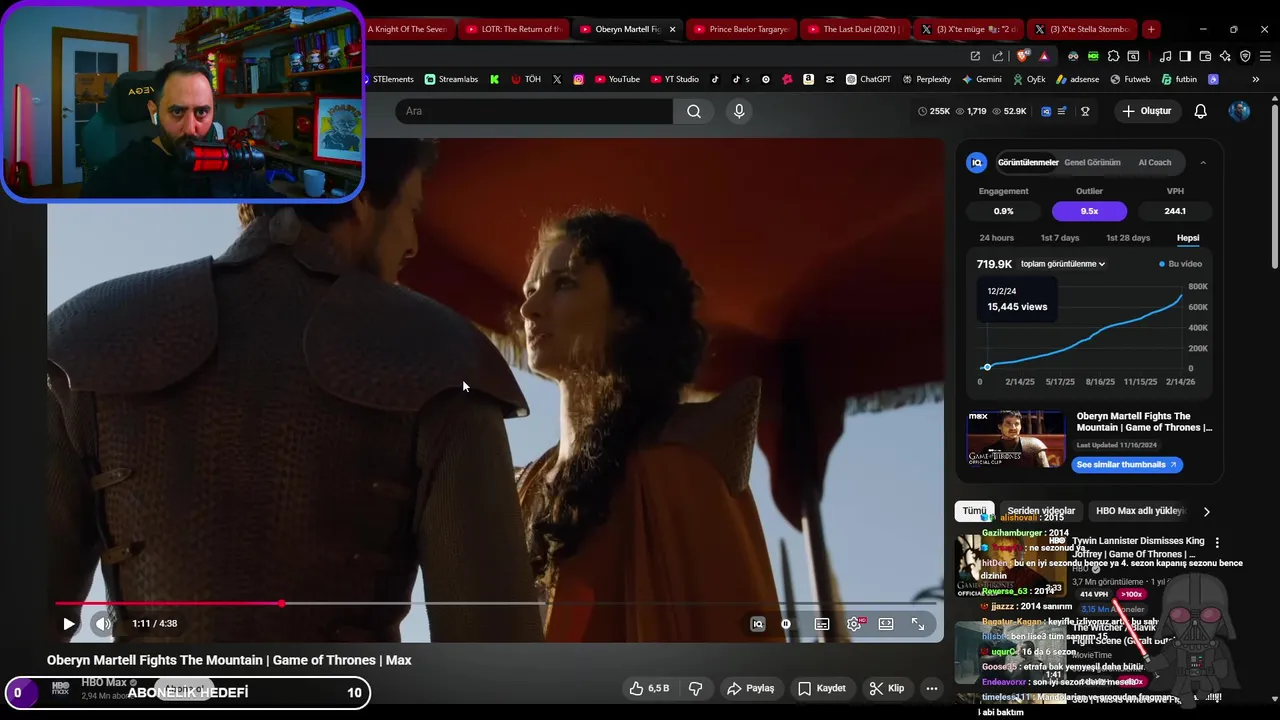Like the video with 6,5 B likes
Screen dimensions: 1280x720
pyautogui.click(x=648, y=688)
